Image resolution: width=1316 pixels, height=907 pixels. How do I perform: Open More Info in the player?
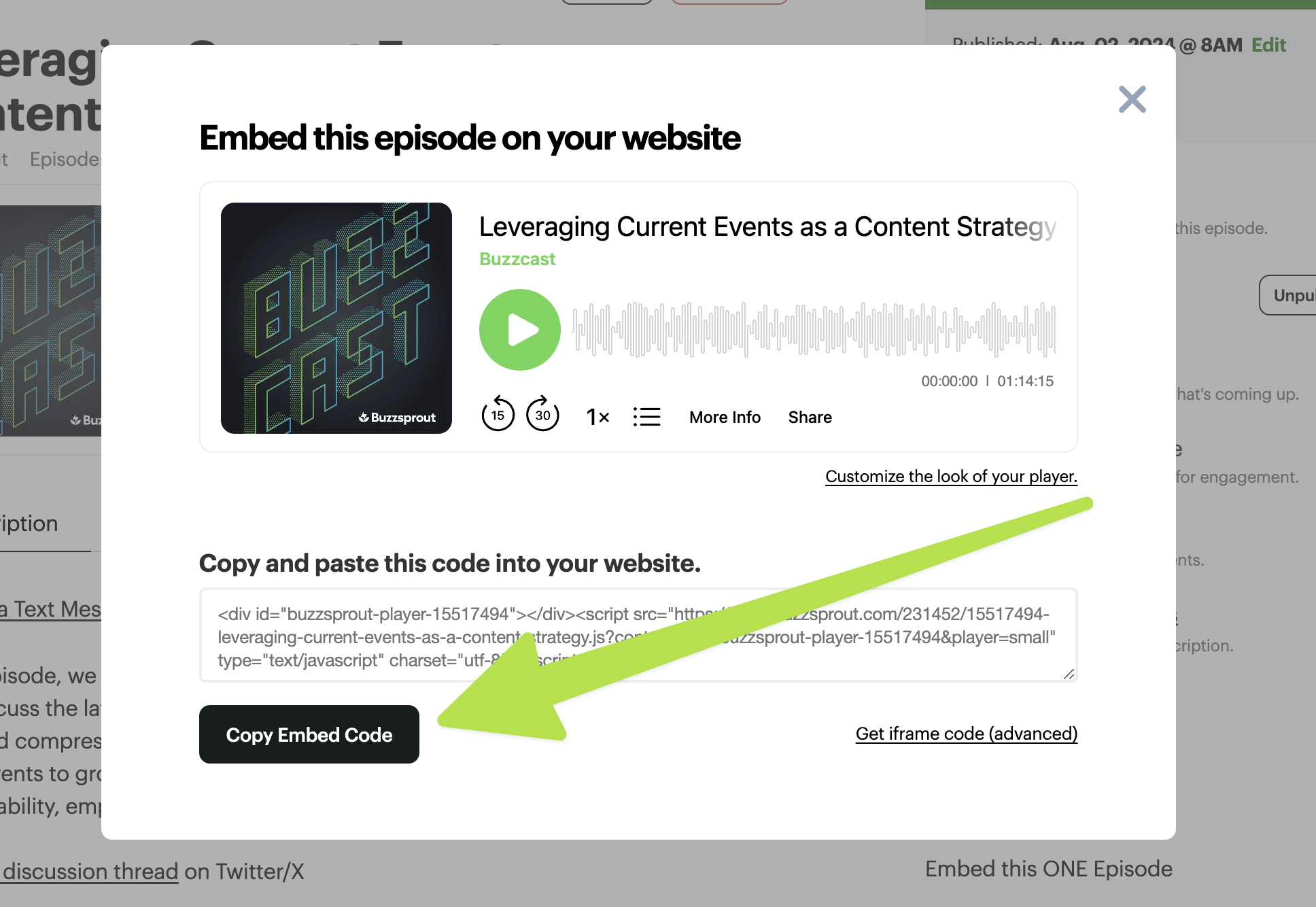725,417
